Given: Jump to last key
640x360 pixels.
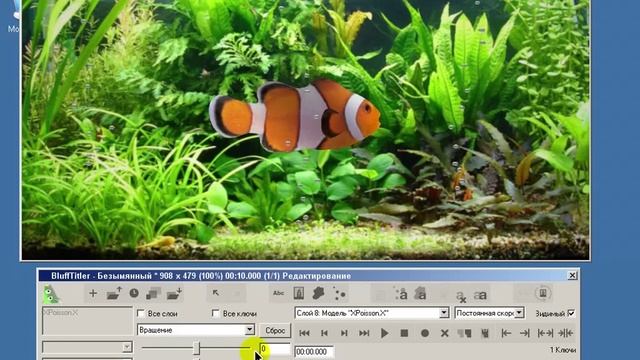Looking at the screenshot, I should 364,333.
